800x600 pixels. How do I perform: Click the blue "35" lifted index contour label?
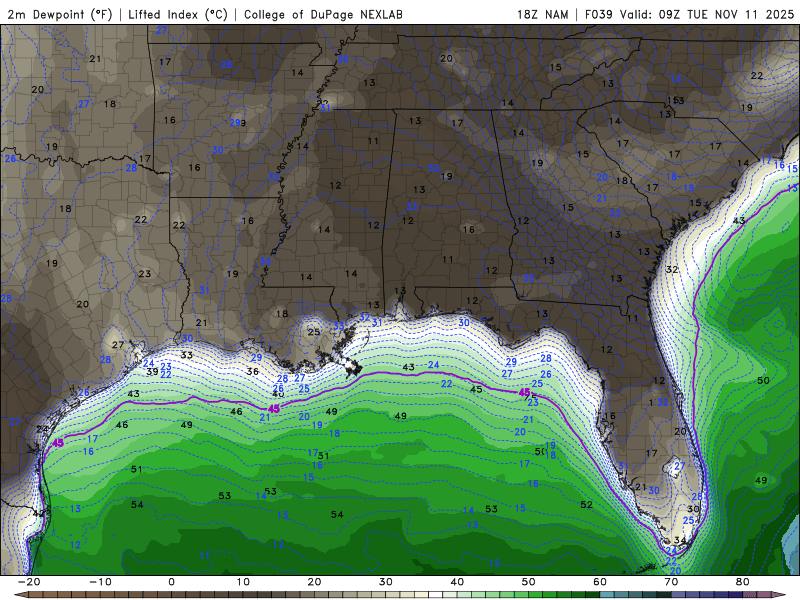(529, 278)
